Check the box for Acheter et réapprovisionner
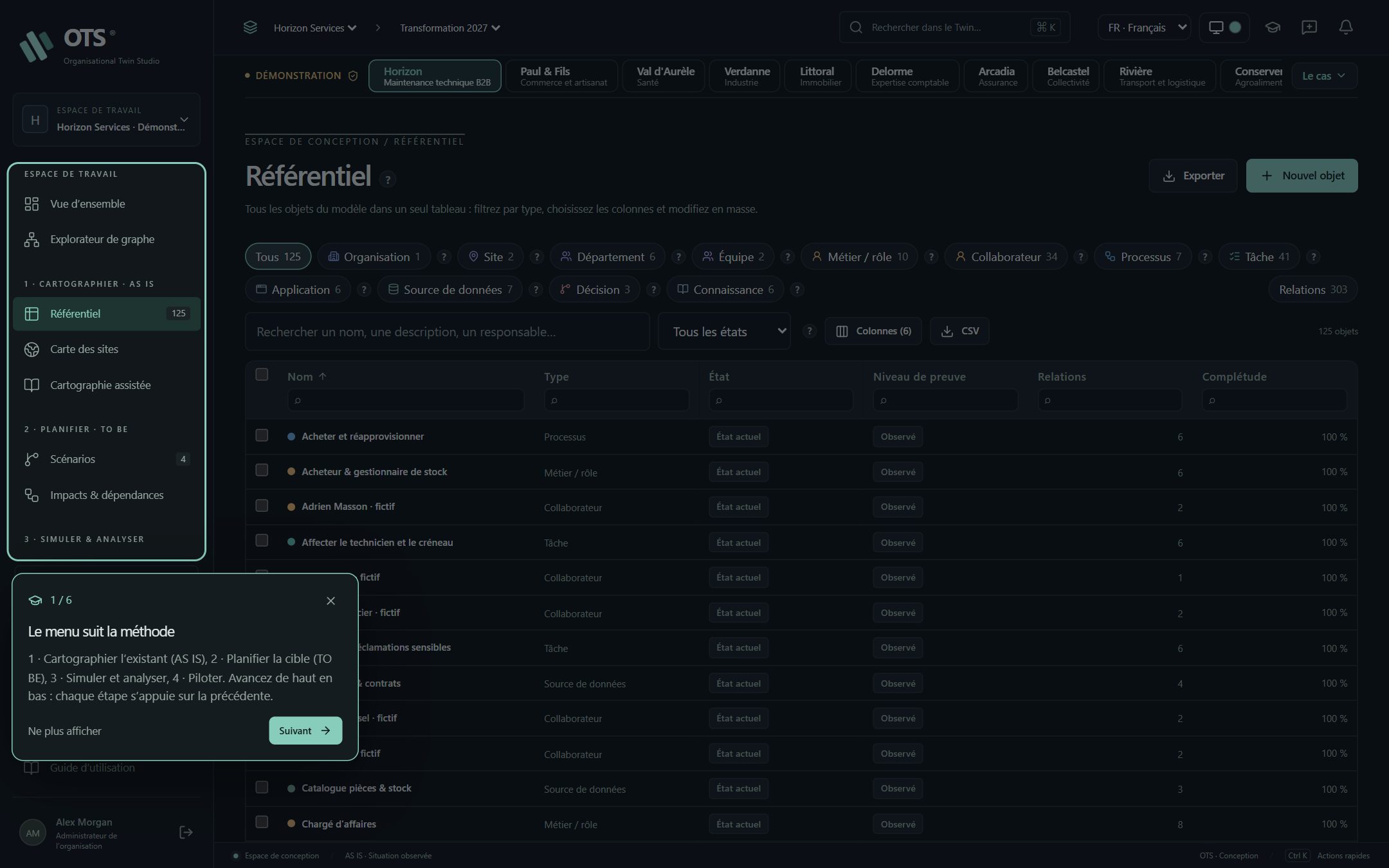Screen dimensions: 1389x868 point(262,435)
